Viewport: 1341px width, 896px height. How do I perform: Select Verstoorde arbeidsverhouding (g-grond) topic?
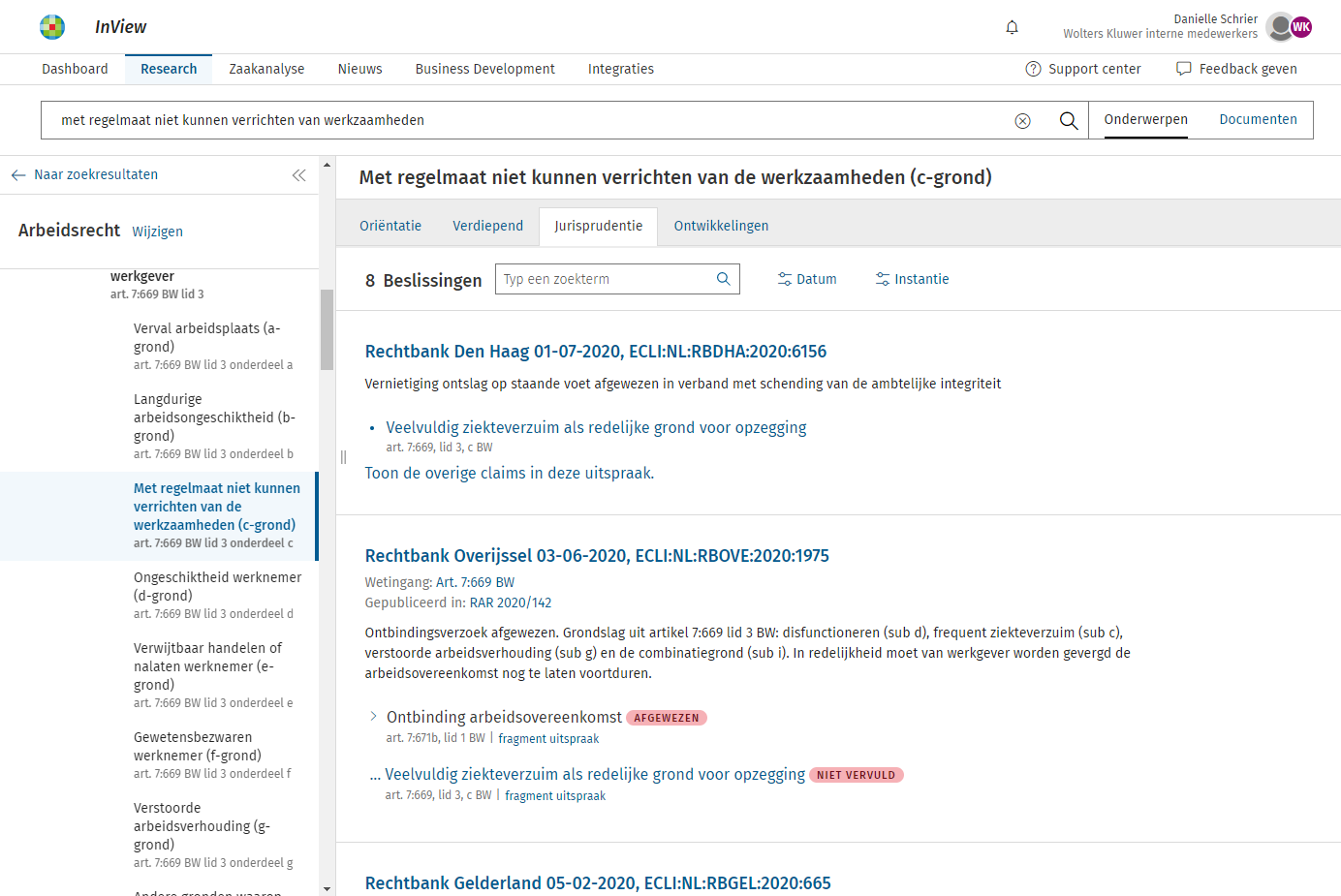point(202,825)
